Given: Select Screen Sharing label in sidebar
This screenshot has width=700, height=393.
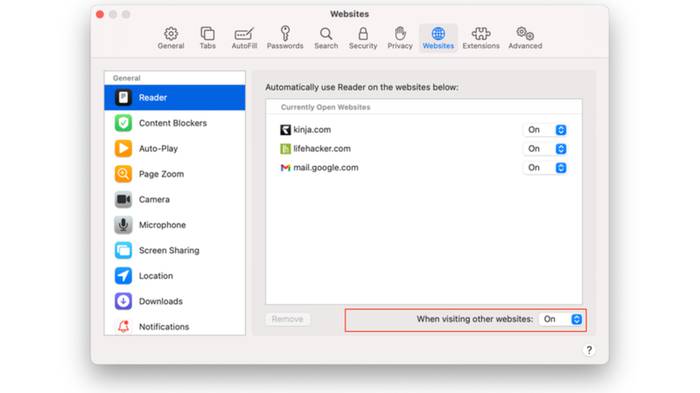Looking at the screenshot, I should [x=169, y=250].
